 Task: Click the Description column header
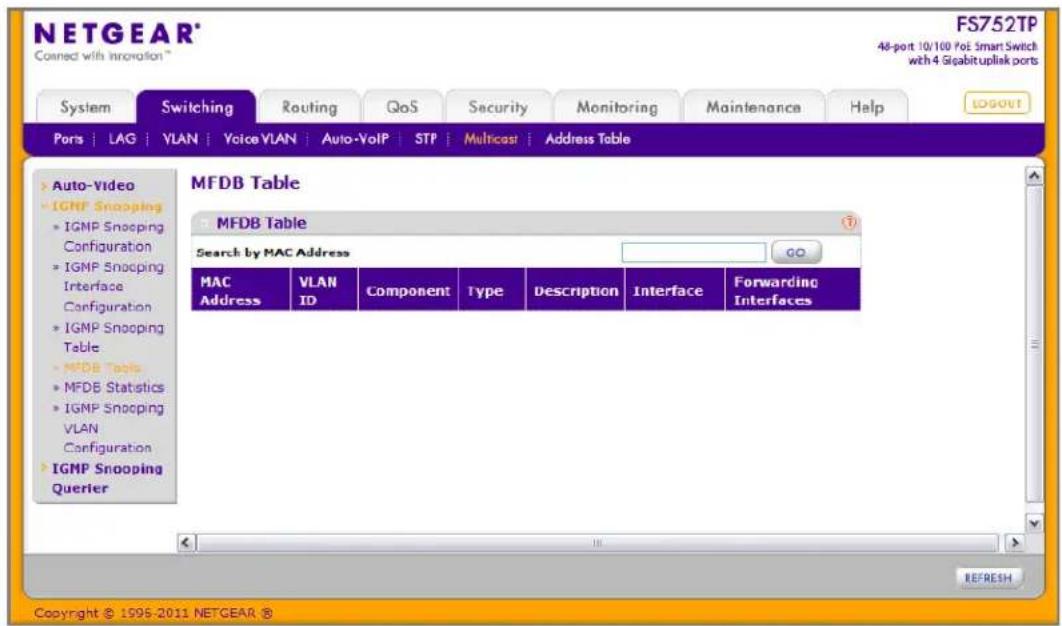(x=575, y=289)
